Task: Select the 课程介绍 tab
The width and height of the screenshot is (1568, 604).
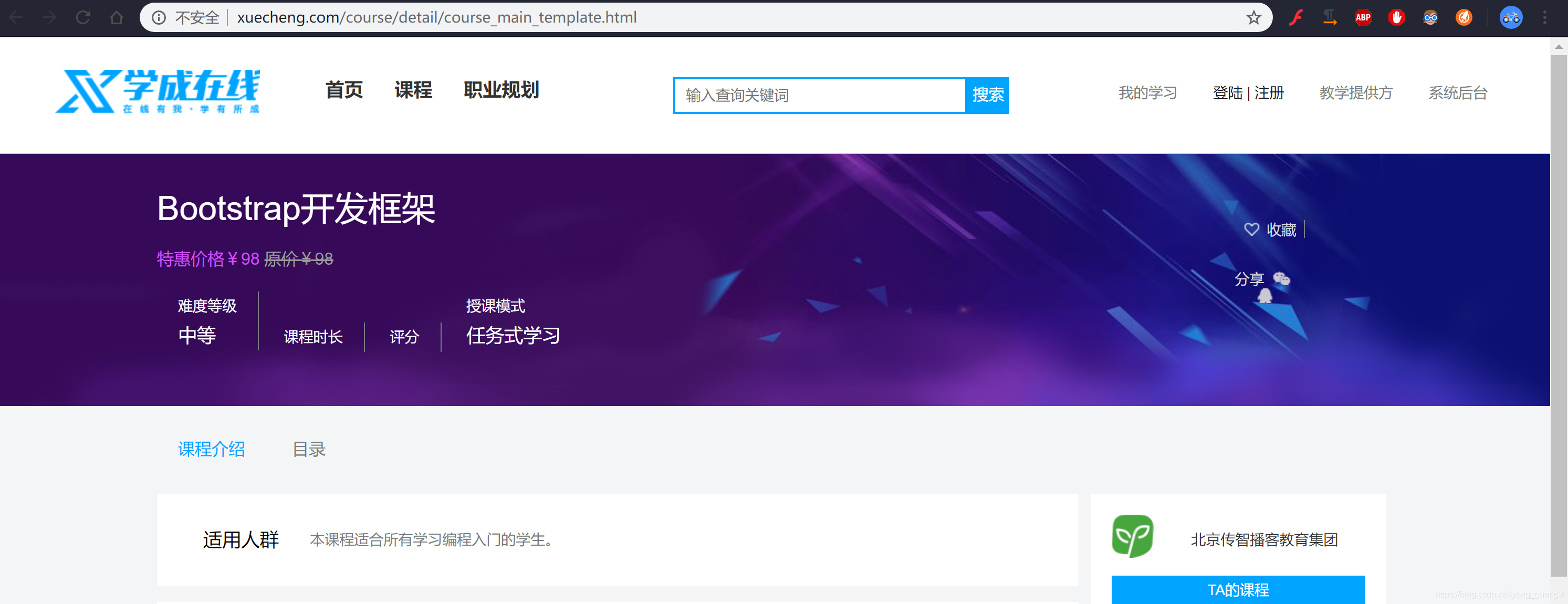Action: pos(211,450)
